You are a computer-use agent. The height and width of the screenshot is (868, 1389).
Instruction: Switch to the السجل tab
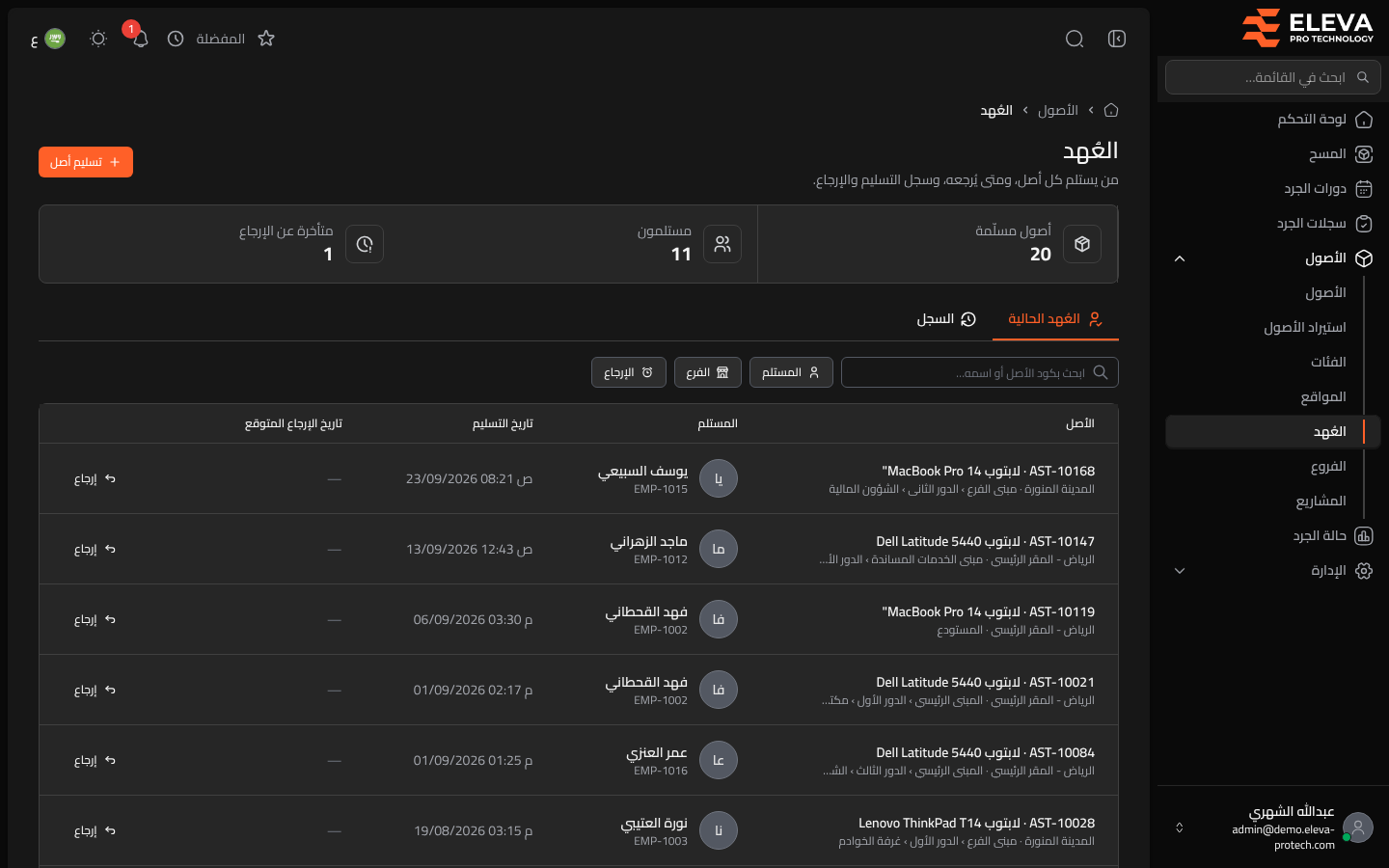click(946, 319)
